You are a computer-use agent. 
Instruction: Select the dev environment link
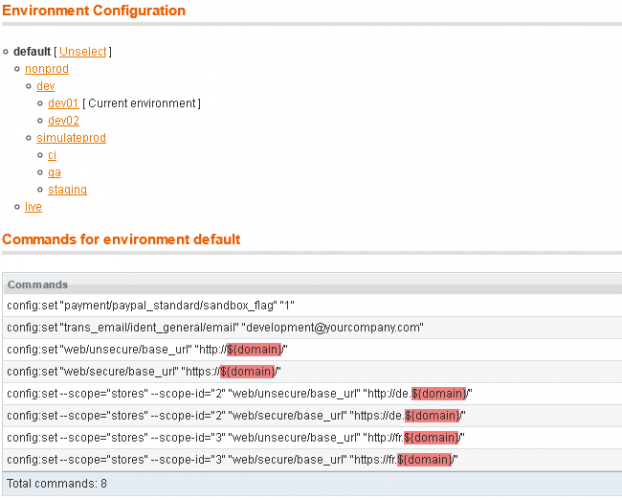click(x=46, y=86)
